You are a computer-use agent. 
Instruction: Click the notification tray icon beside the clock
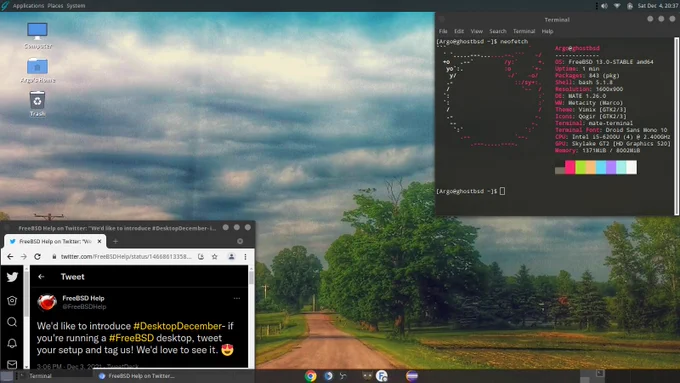point(630,6)
